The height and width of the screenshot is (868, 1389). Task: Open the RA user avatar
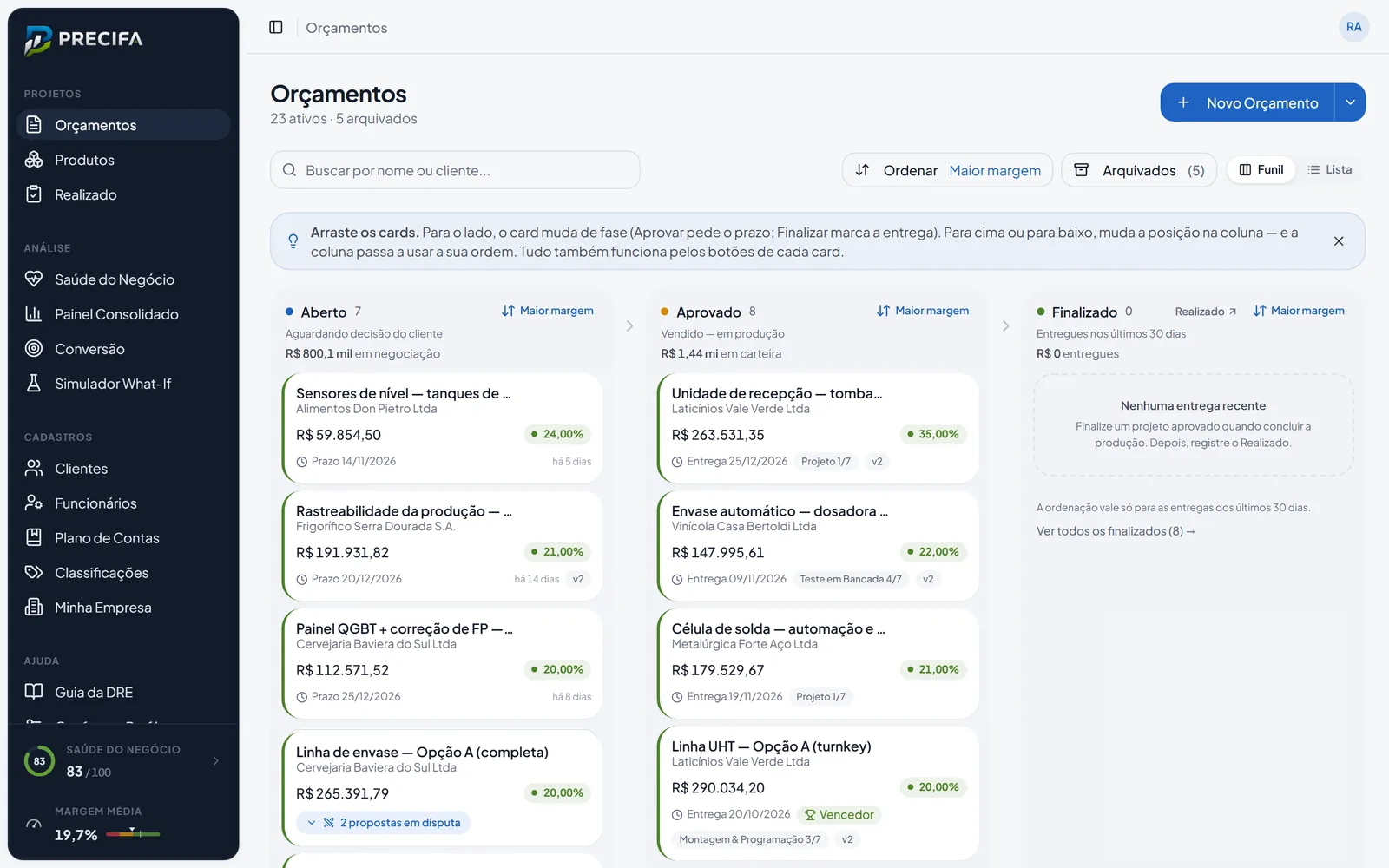[1353, 27]
